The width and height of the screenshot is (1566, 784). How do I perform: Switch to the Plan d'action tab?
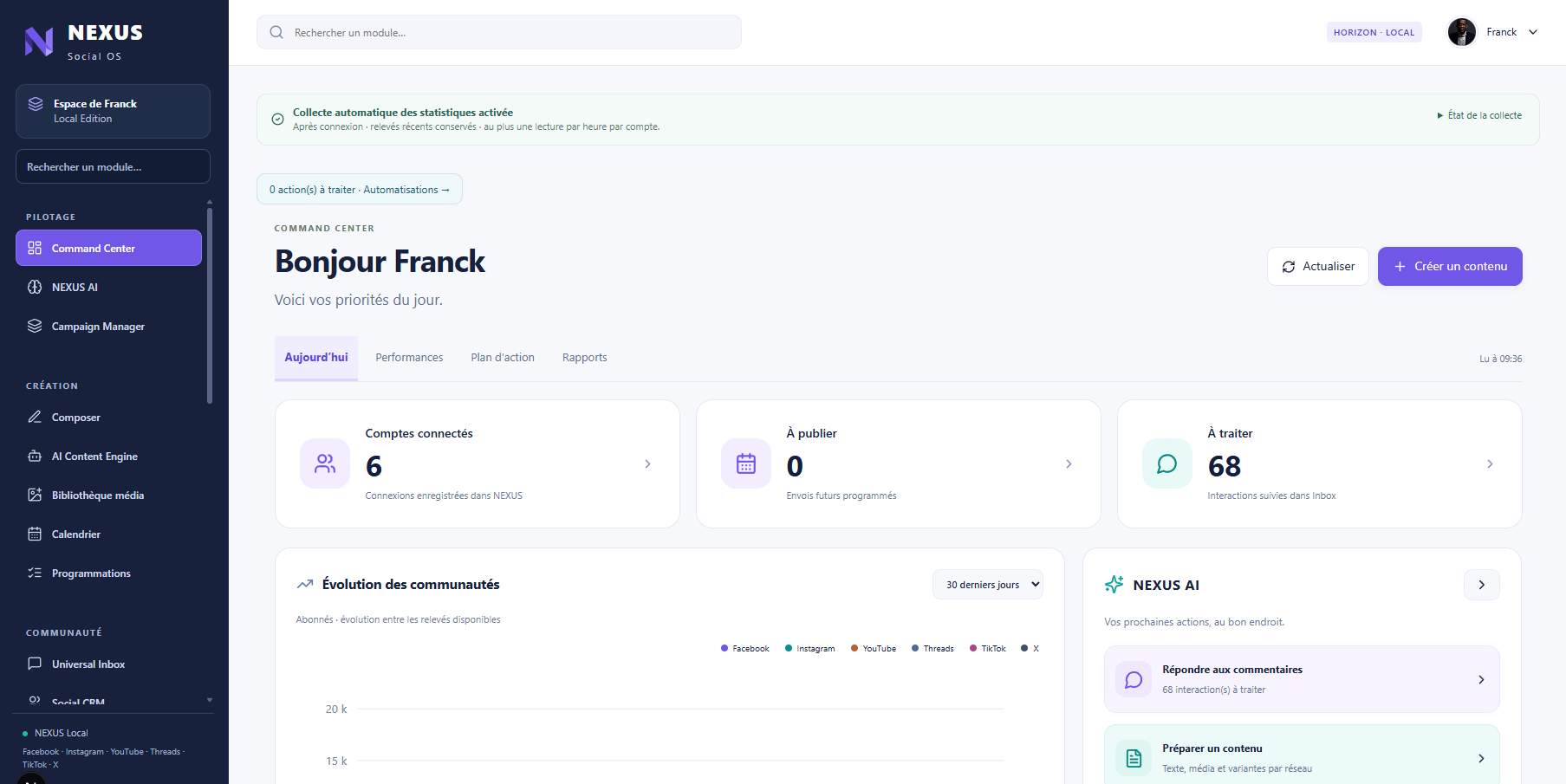pos(503,358)
